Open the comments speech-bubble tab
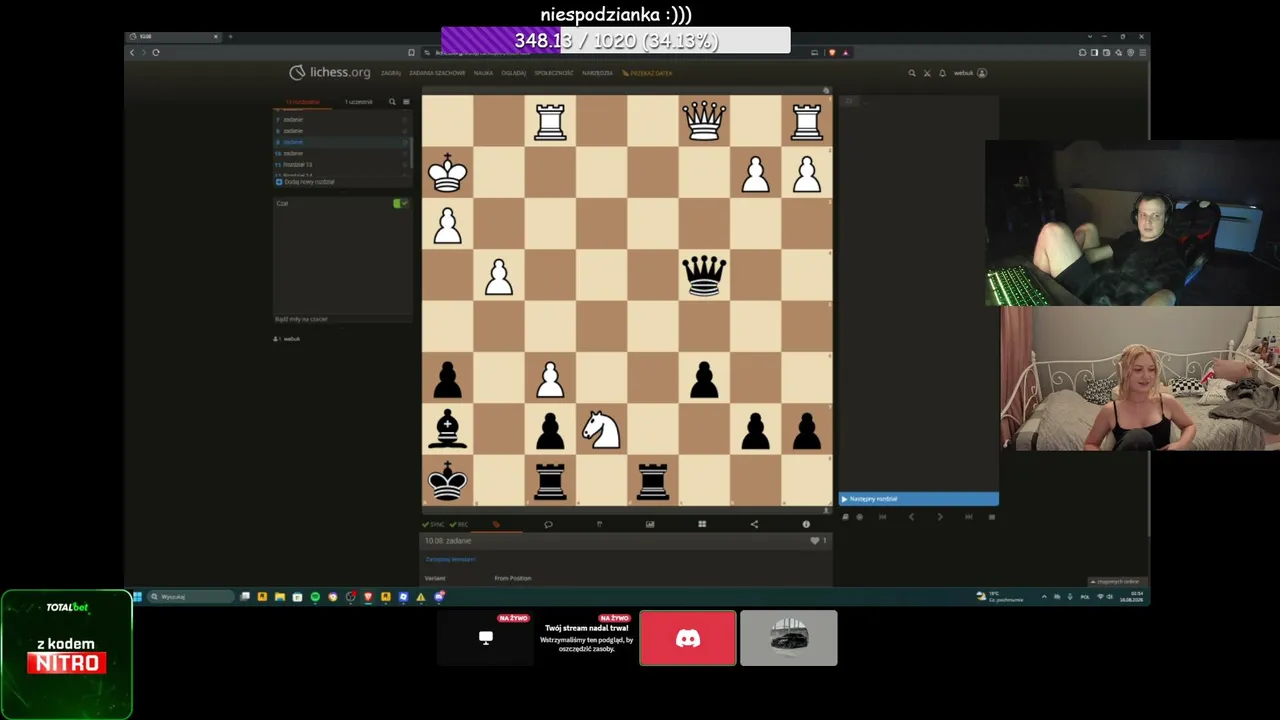Image resolution: width=1280 pixels, height=720 pixels. pos(548,524)
